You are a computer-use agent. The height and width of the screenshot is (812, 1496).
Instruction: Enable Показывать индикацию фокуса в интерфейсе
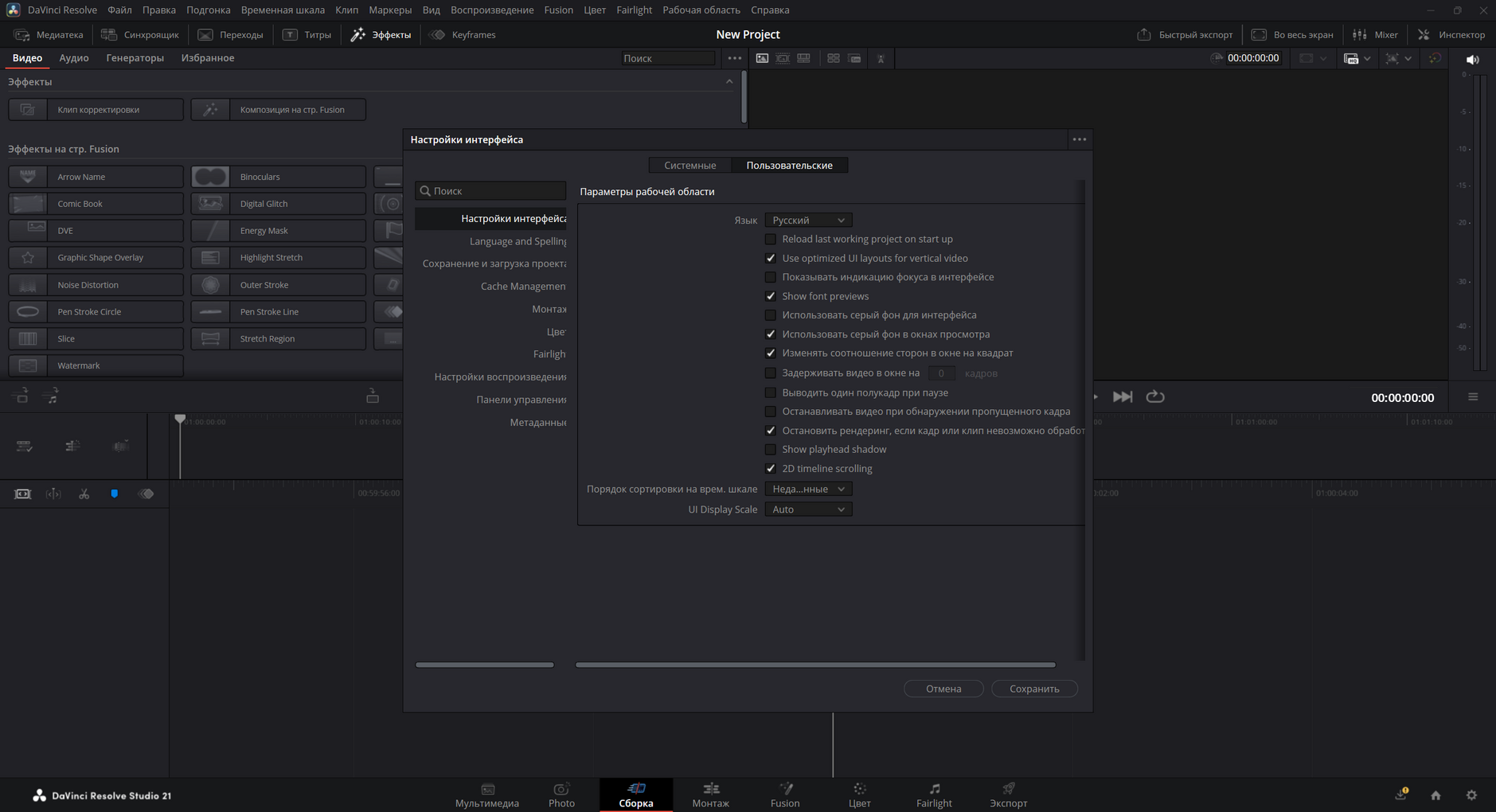click(x=771, y=277)
